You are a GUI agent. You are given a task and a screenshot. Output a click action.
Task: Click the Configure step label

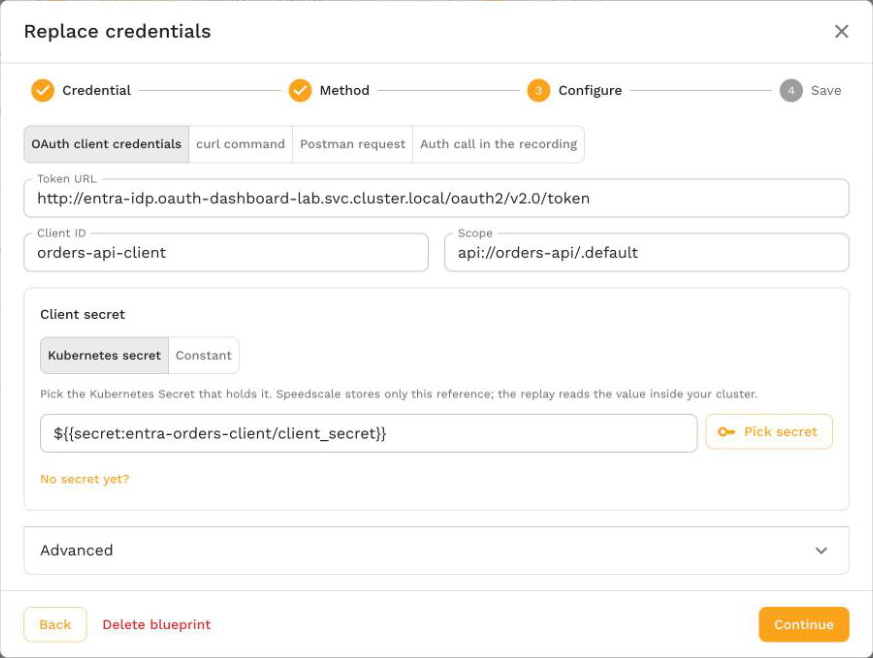[x=590, y=91]
